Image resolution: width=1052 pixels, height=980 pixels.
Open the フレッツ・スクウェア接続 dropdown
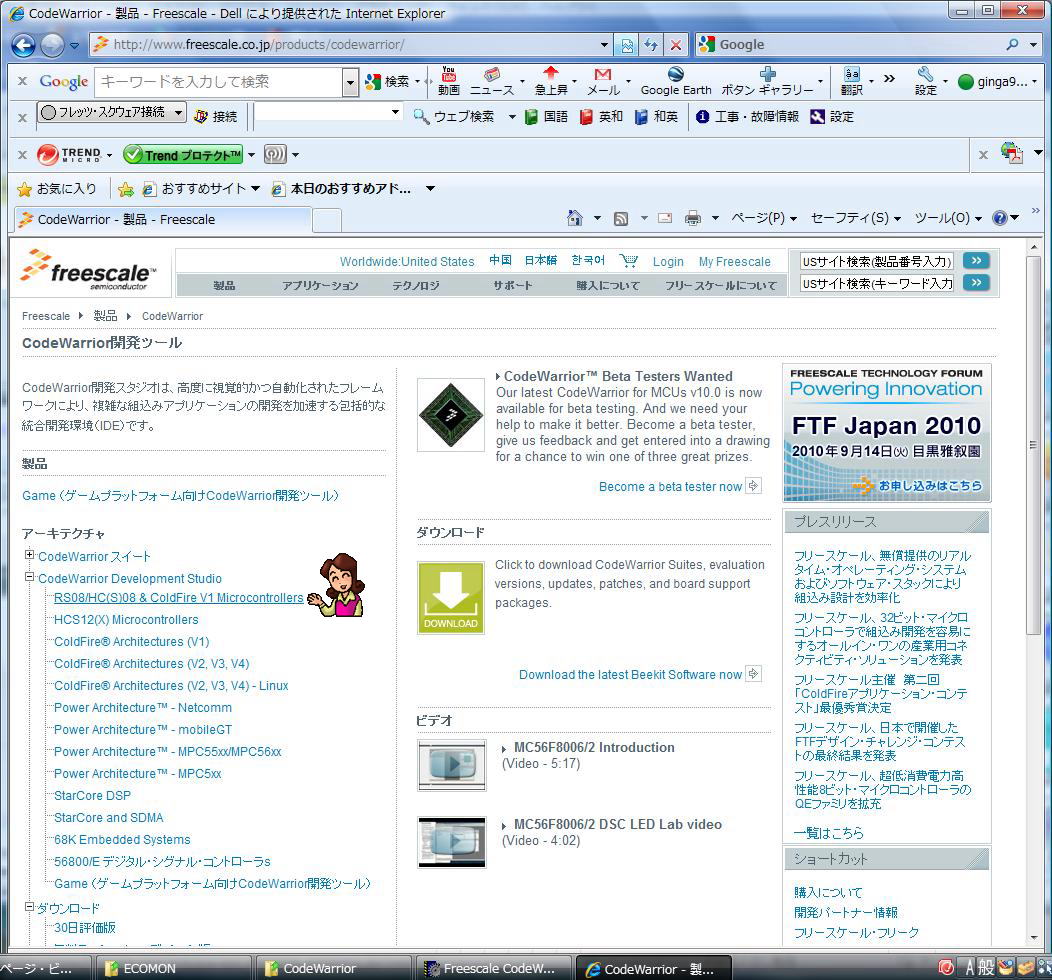178,112
